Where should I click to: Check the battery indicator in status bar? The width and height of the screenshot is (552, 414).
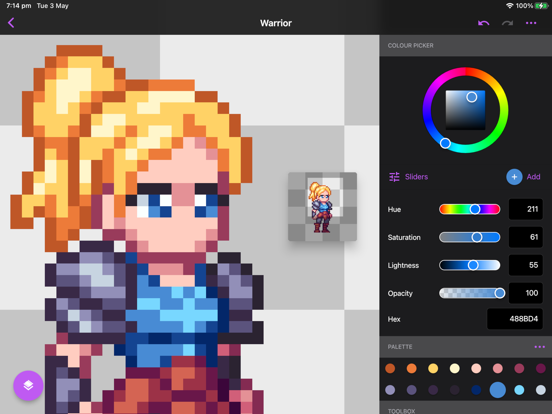pyautogui.click(x=541, y=6)
